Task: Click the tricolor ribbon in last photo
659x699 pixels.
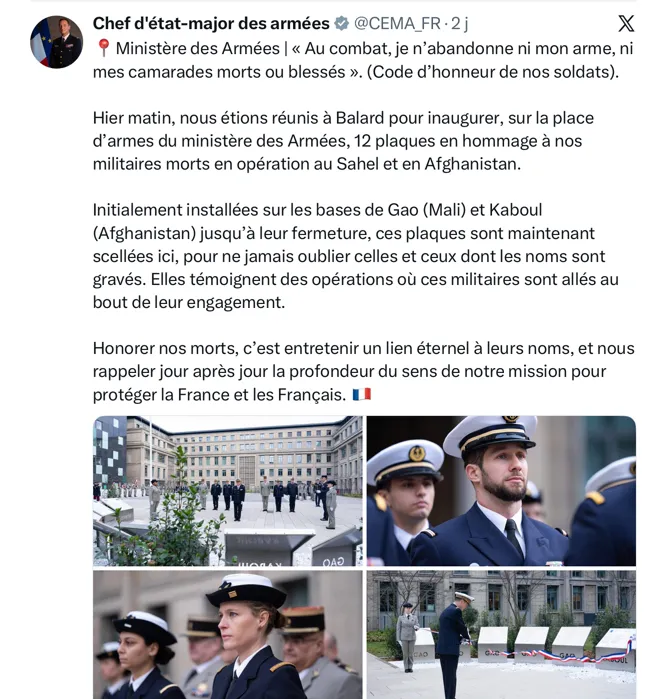Action: [557, 654]
